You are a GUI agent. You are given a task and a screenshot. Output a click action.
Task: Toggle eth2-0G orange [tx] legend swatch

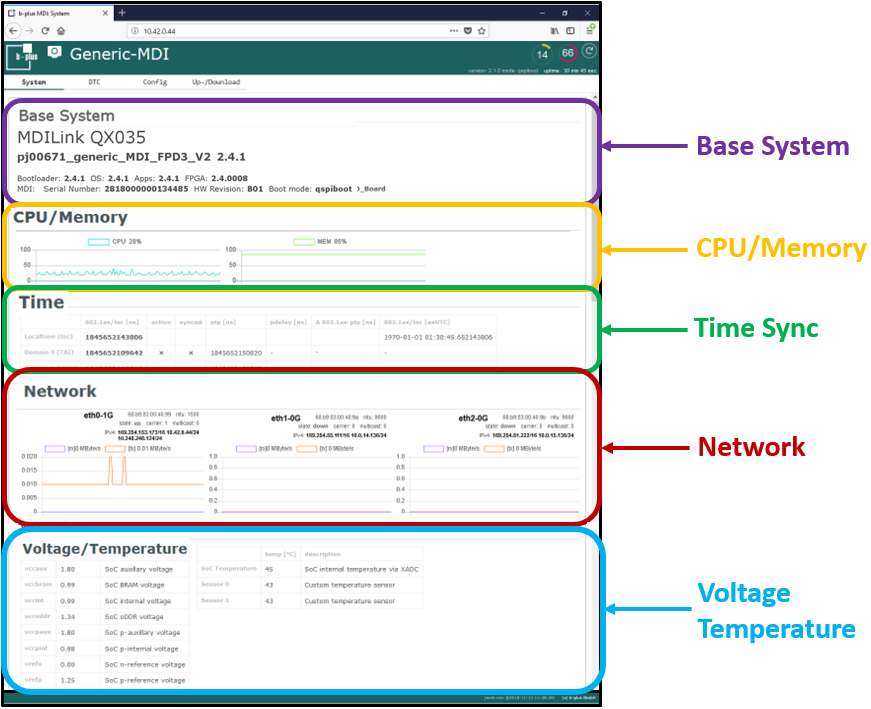tap(494, 449)
